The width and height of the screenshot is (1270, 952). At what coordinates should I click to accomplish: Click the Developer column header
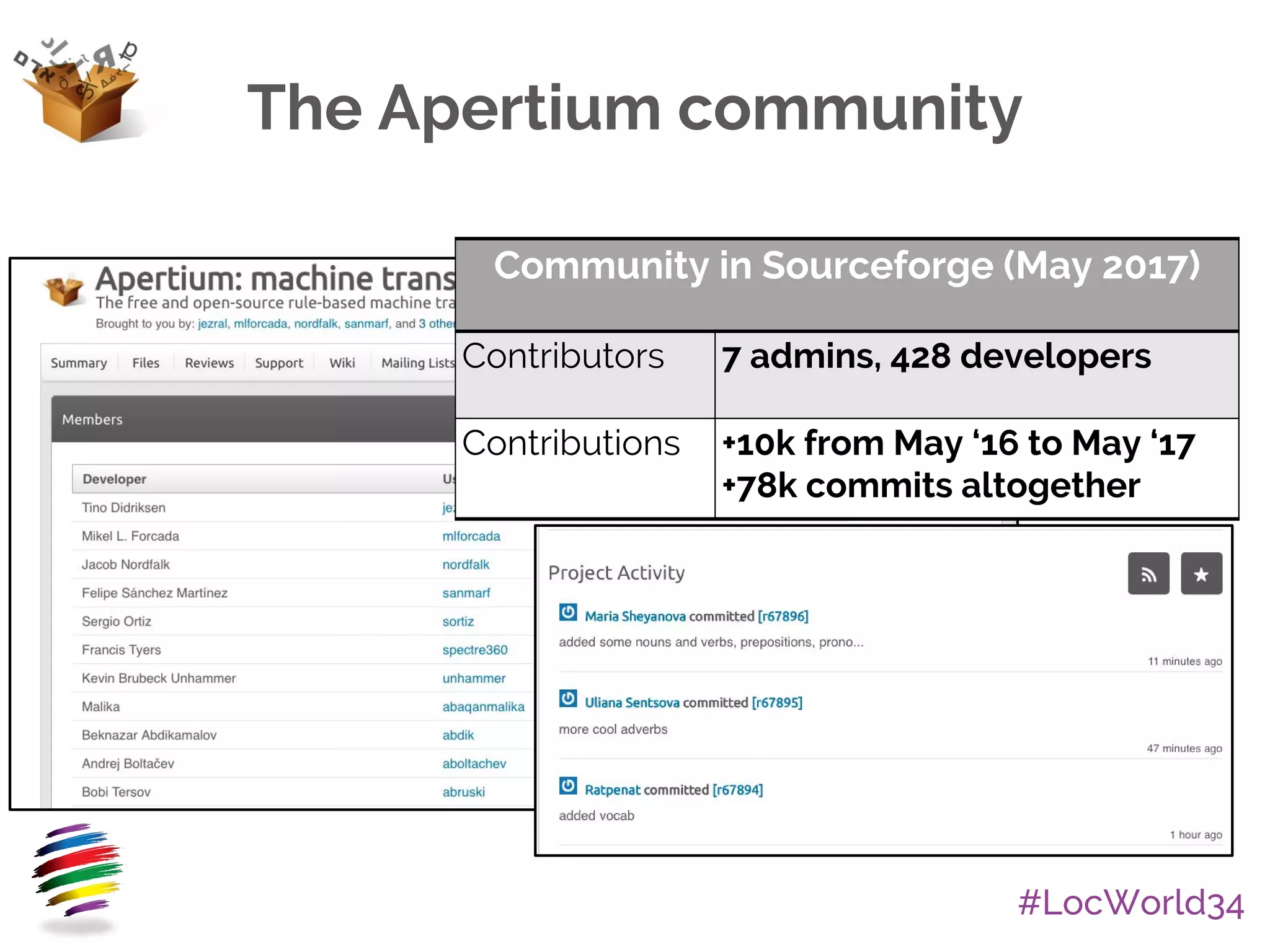tap(114, 479)
